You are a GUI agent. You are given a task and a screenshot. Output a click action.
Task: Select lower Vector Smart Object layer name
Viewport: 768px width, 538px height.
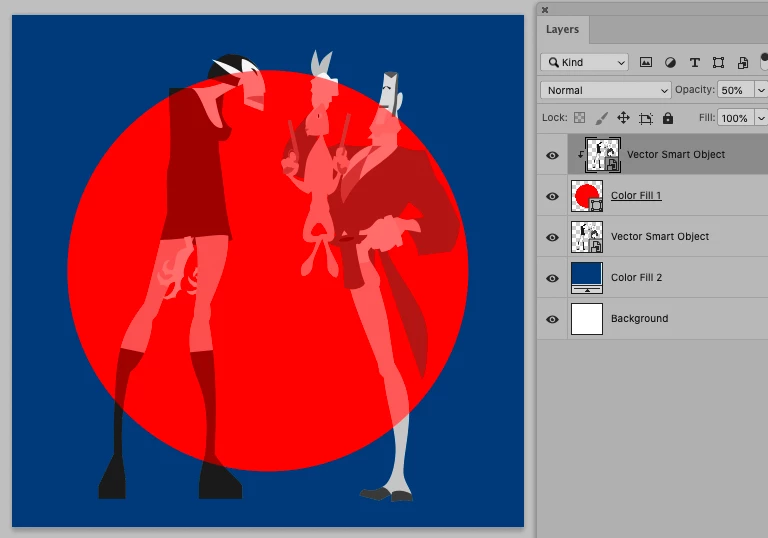point(660,236)
